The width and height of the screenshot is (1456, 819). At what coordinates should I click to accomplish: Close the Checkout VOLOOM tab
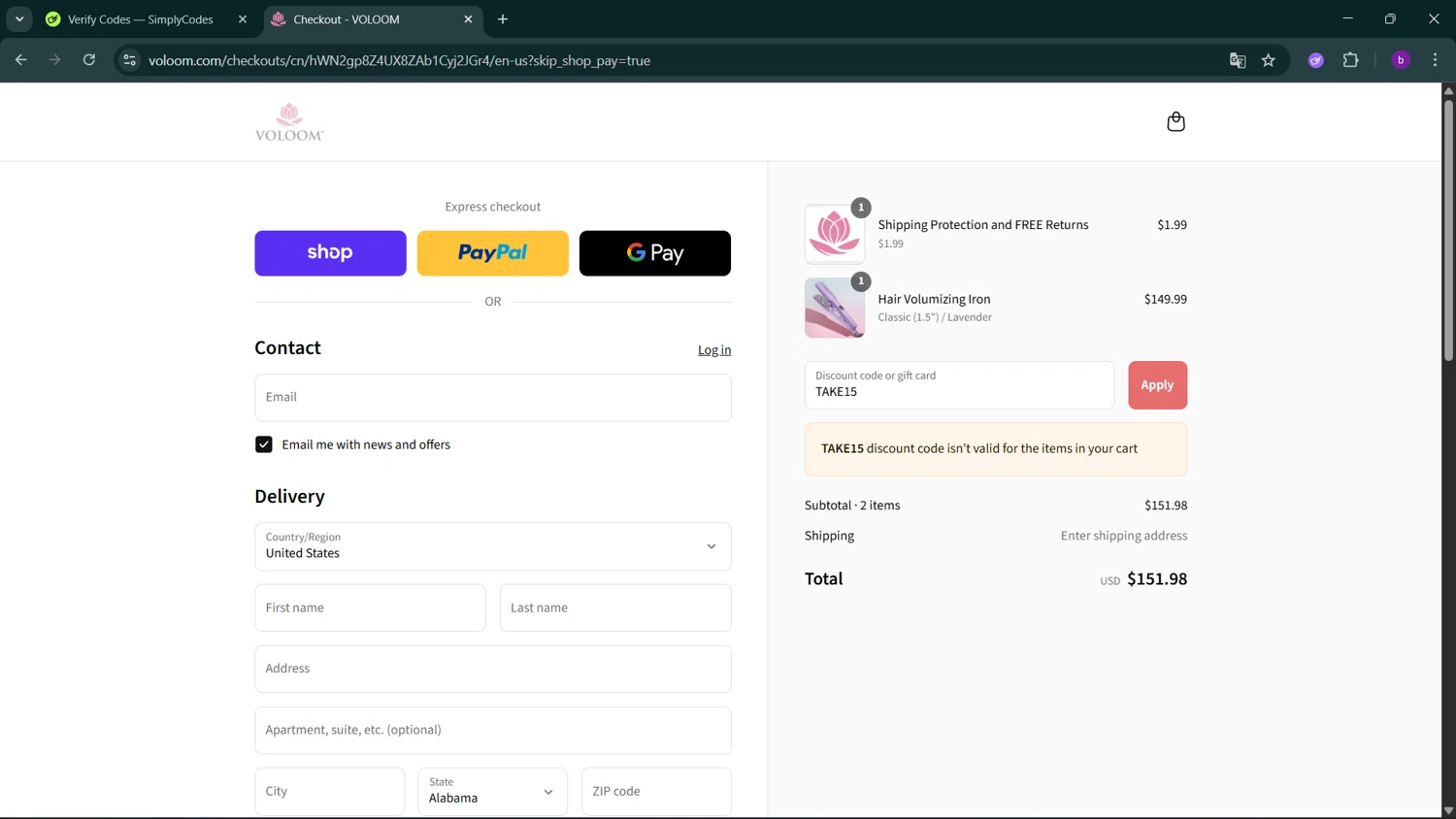point(468,19)
